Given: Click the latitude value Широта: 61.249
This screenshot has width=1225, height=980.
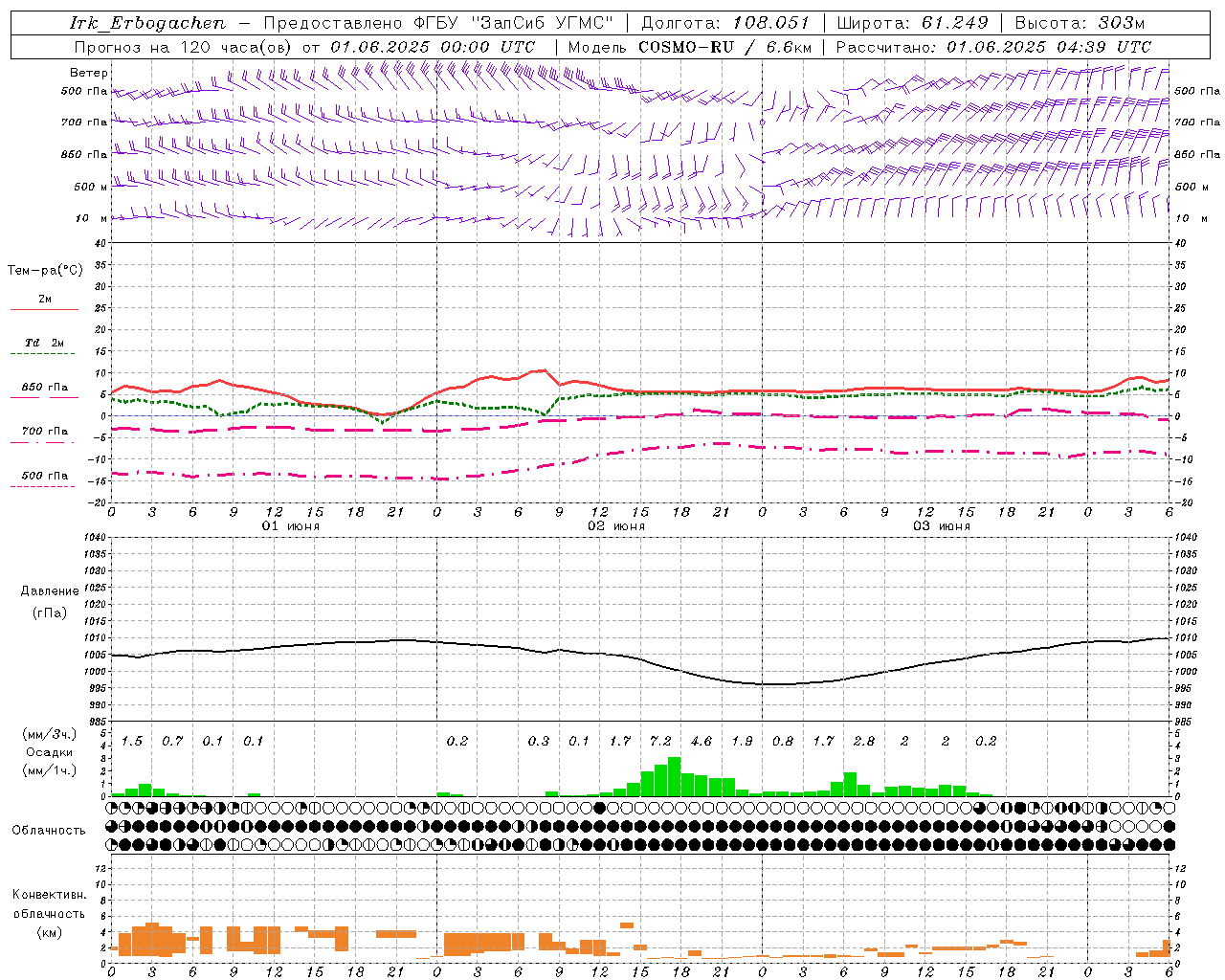Looking at the screenshot, I should pos(912,23).
